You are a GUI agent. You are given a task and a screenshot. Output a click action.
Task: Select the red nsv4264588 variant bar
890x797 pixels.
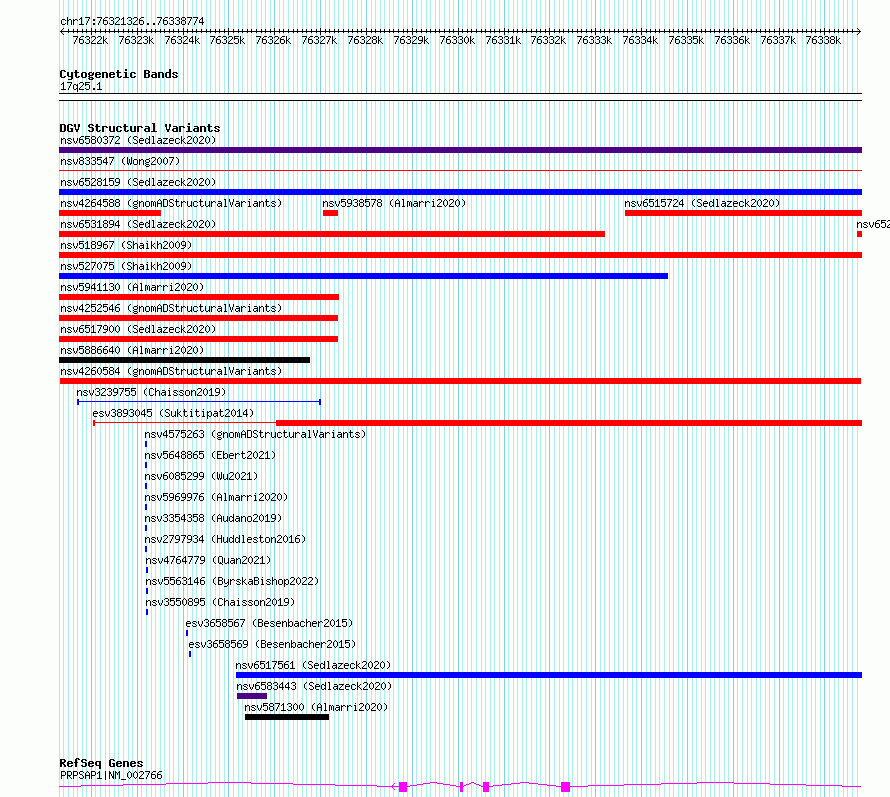tap(110, 213)
